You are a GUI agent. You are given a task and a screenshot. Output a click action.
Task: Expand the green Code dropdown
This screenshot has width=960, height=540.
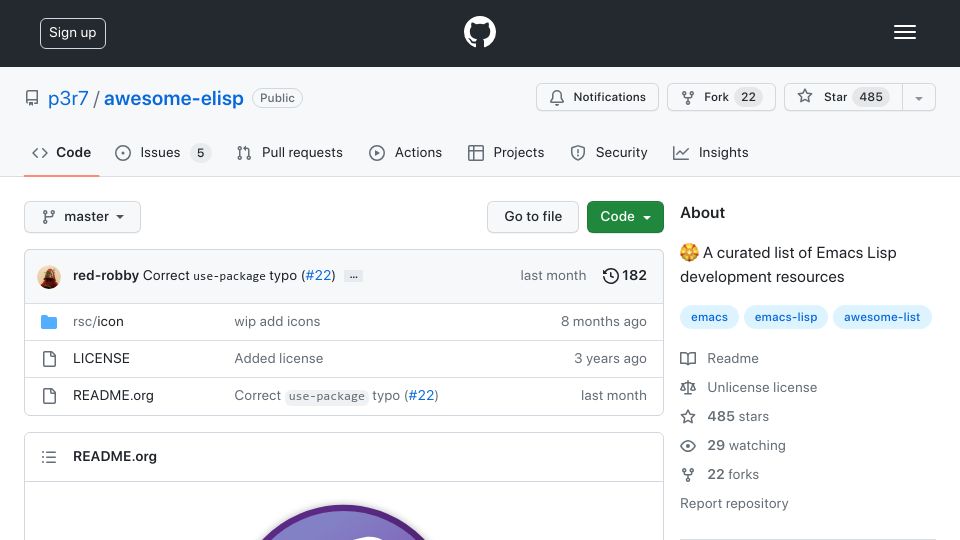point(625,217)
